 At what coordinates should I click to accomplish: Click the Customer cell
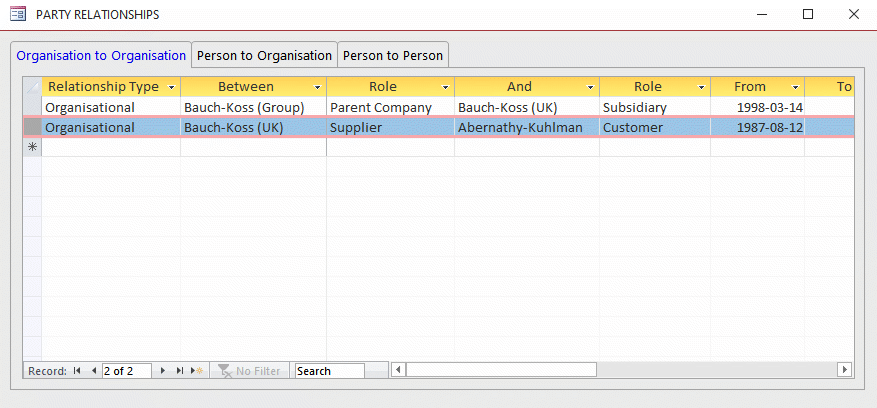[655, 127]
